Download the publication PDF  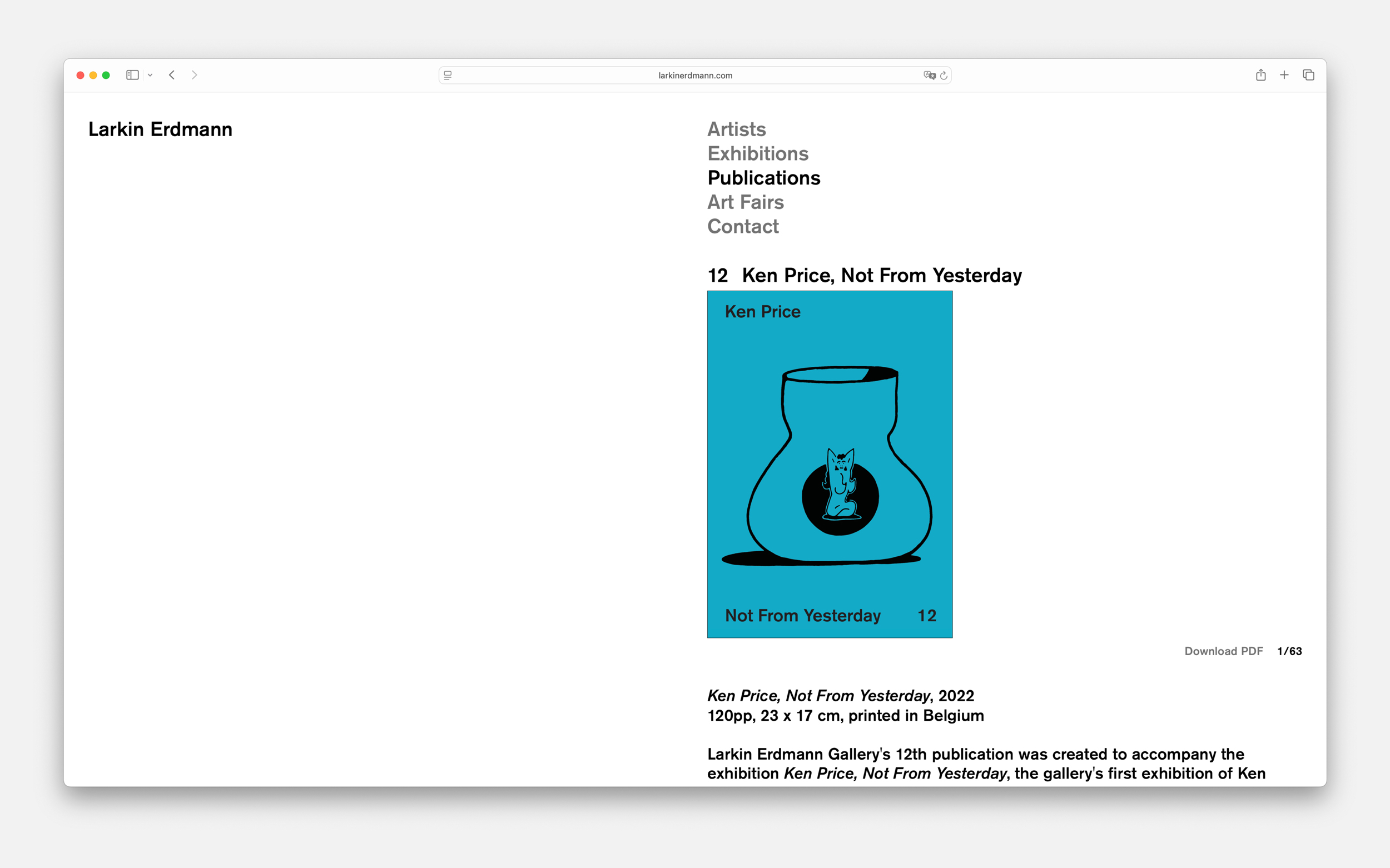click(1223, 651)
